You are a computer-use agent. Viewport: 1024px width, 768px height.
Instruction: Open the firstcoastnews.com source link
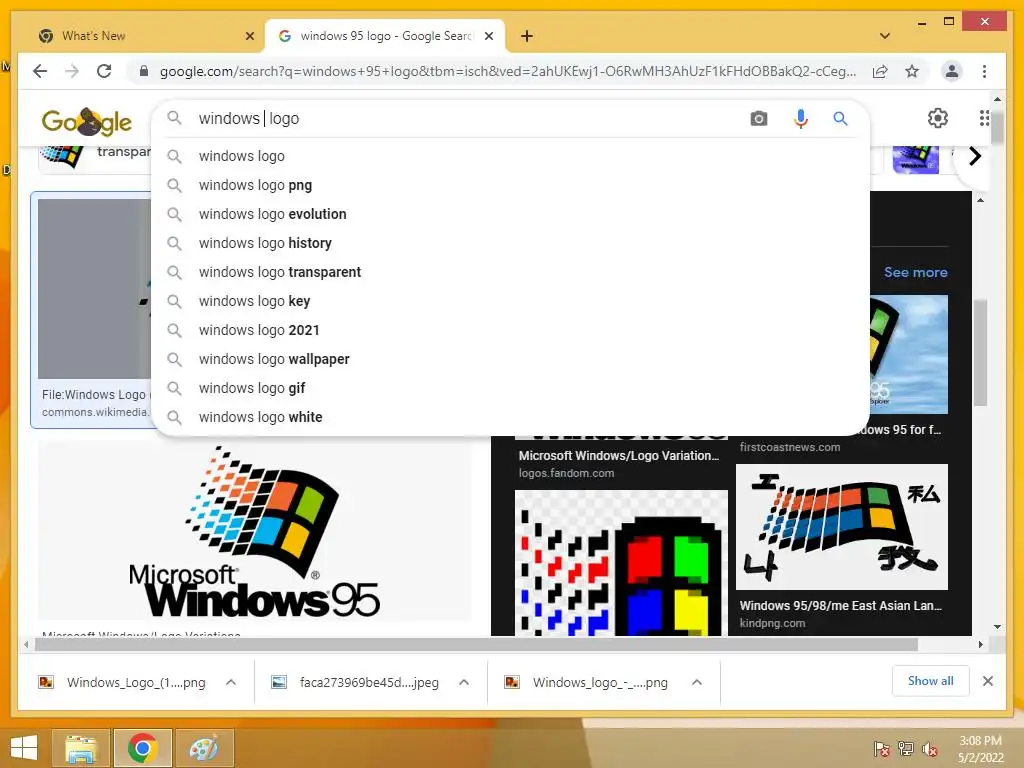790,447
